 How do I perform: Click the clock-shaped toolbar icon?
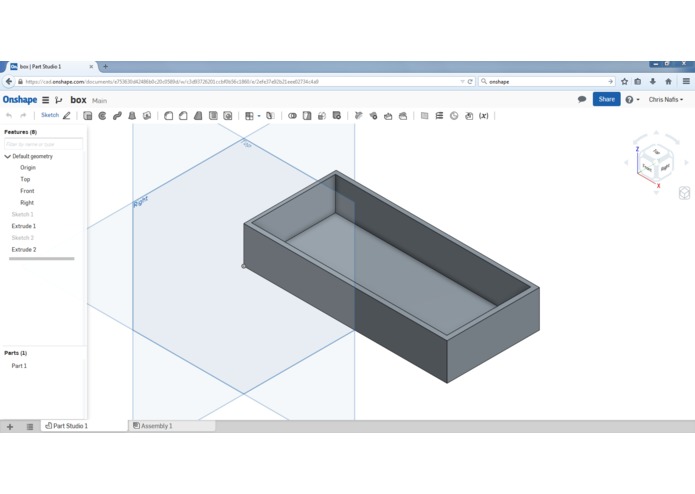coord(454,116)
